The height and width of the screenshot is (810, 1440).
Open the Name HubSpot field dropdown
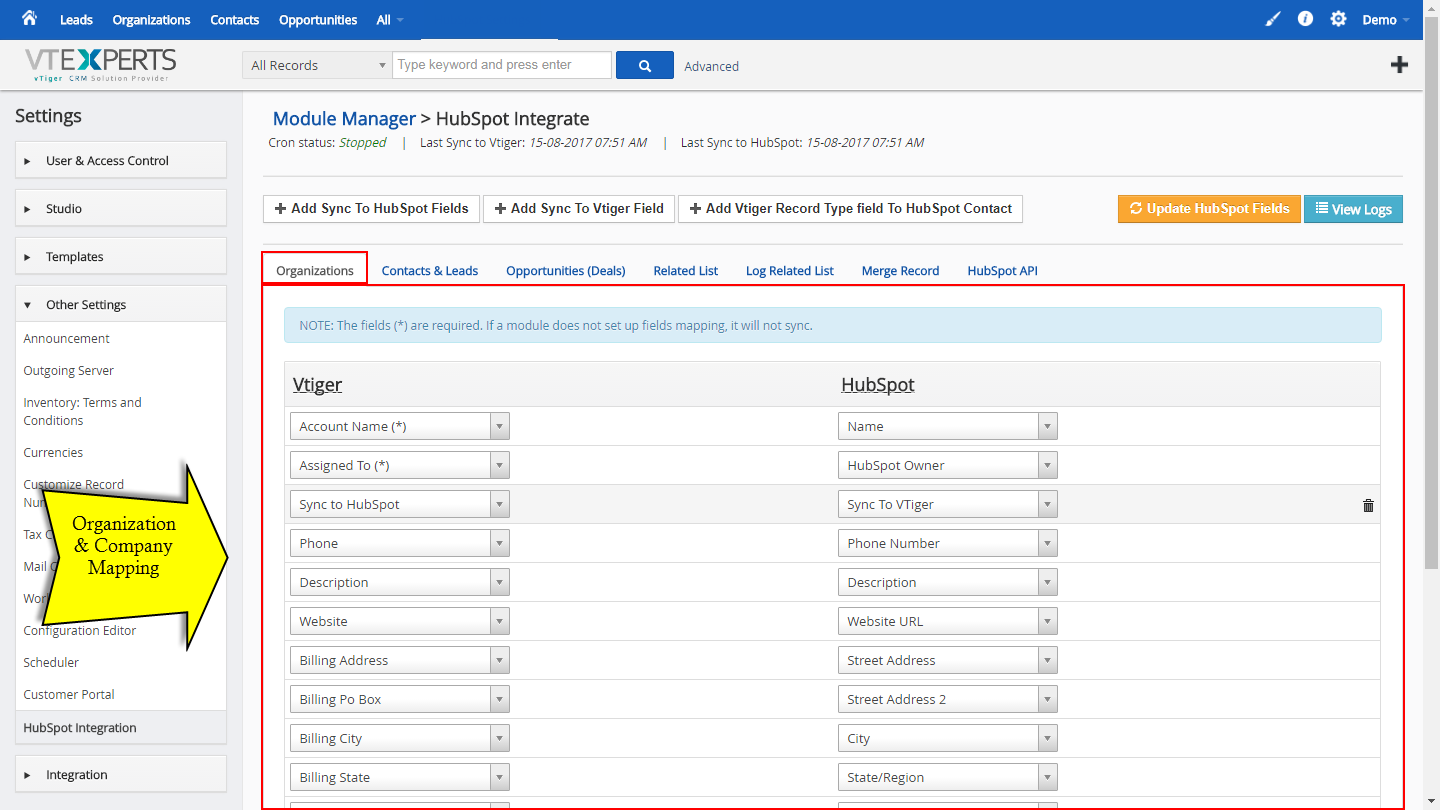pyautogui.click(x=948, y=426)
